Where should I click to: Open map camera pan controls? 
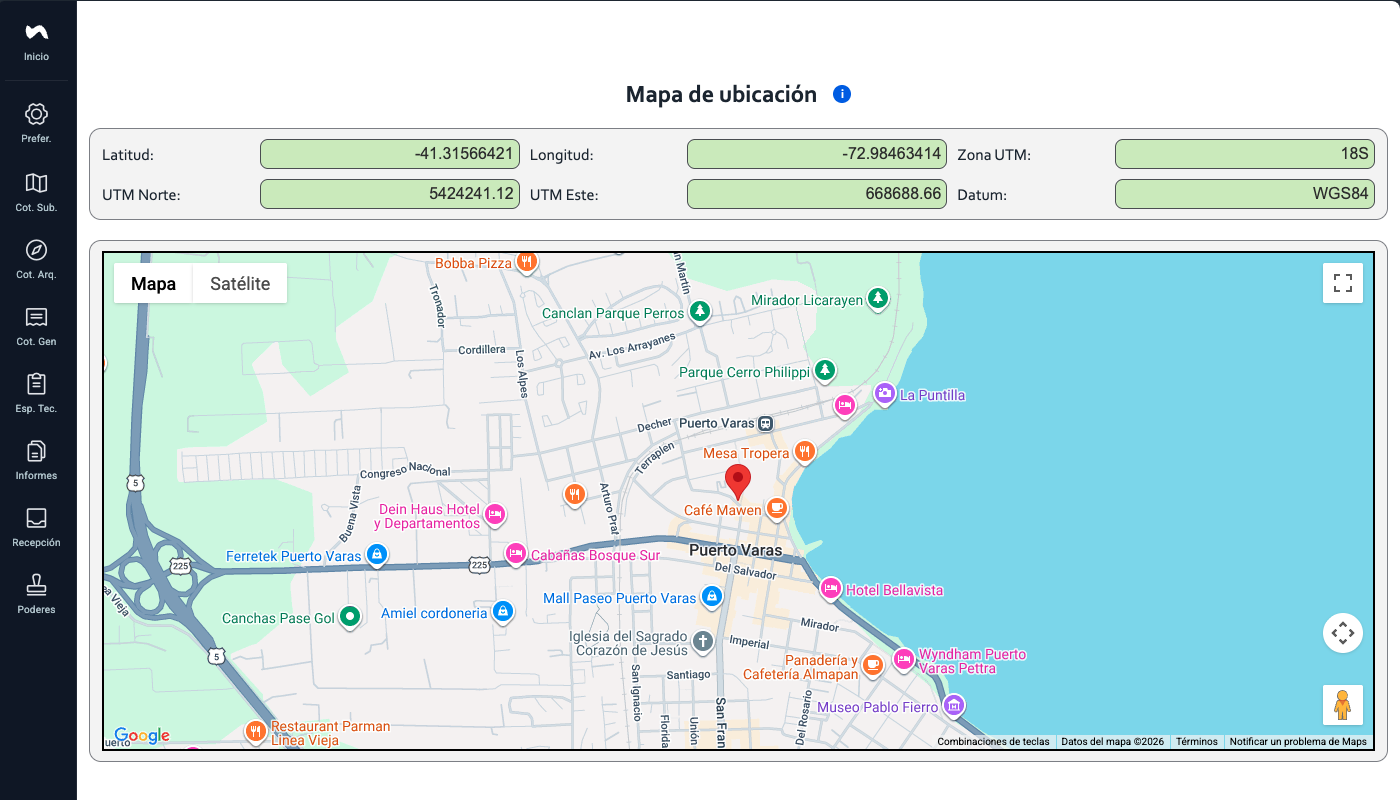click(1343, 633)
